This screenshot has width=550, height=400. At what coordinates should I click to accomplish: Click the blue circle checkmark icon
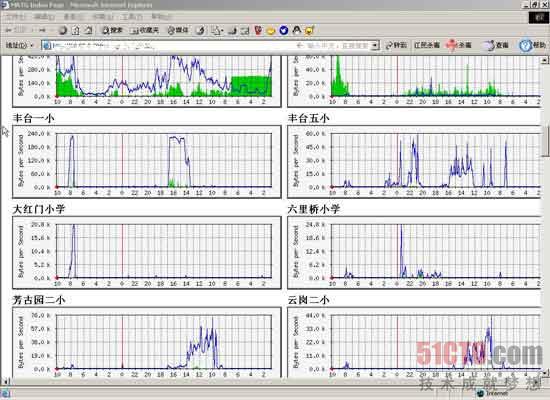(284, 31)
